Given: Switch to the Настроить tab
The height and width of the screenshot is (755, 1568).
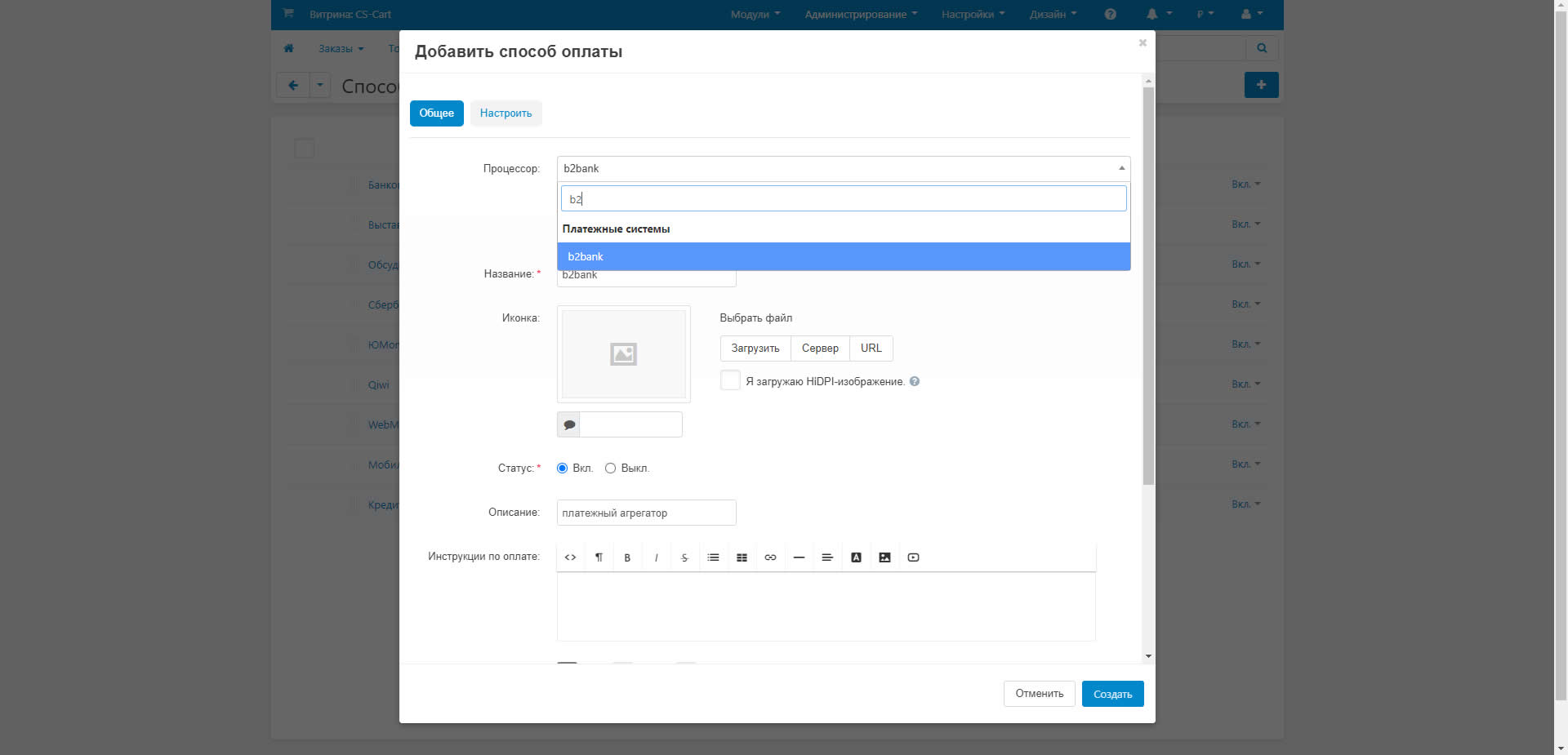Looking at the screenshot, I should (506, 113).
